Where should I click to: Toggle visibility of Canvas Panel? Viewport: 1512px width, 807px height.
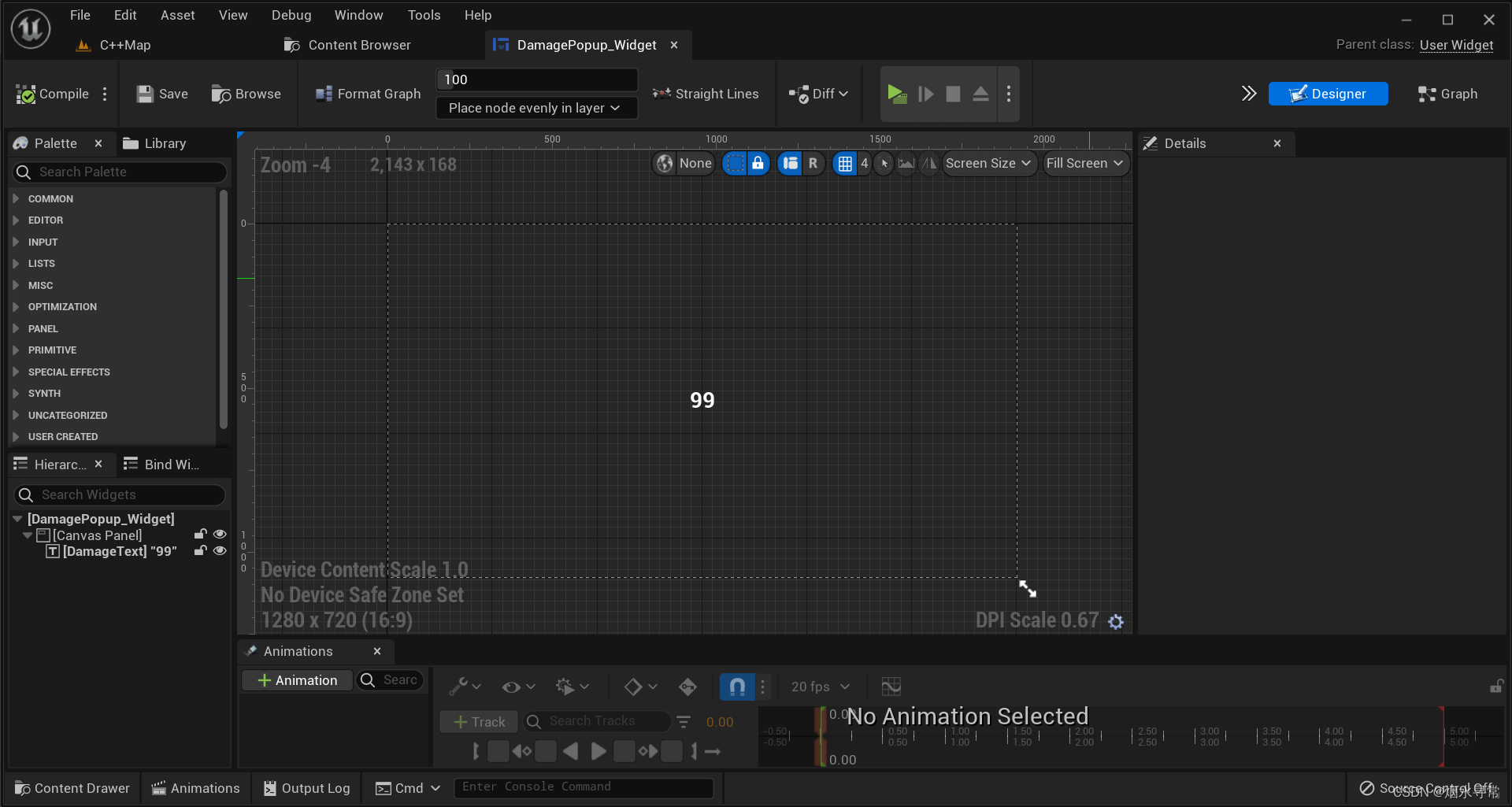[x=220, y=535]
